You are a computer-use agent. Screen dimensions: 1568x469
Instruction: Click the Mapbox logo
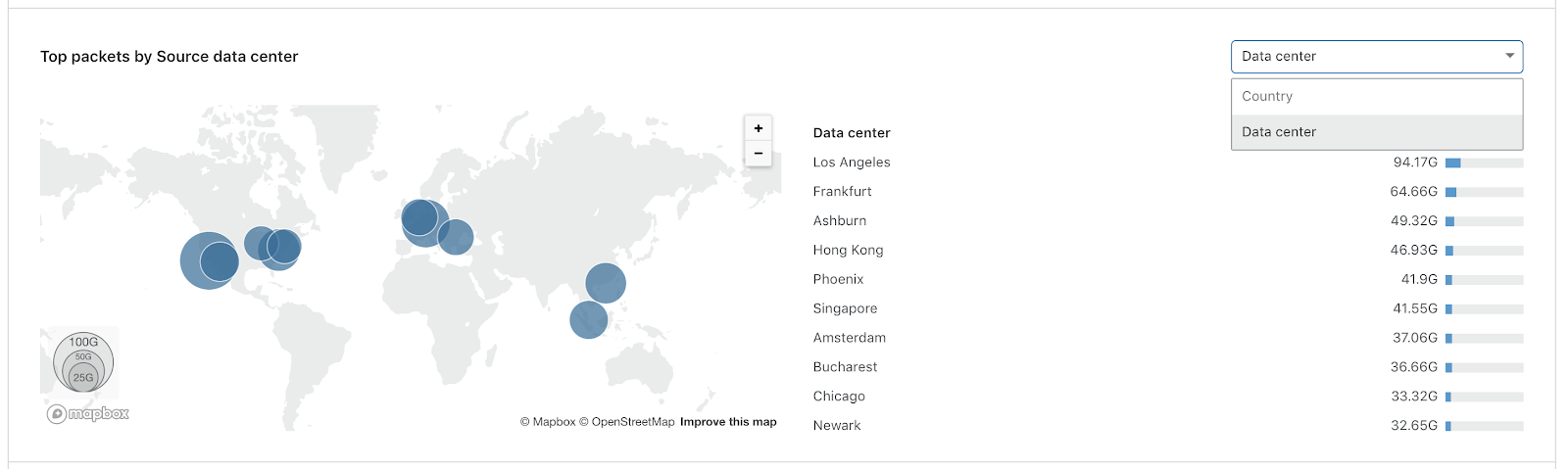(88, 414)
